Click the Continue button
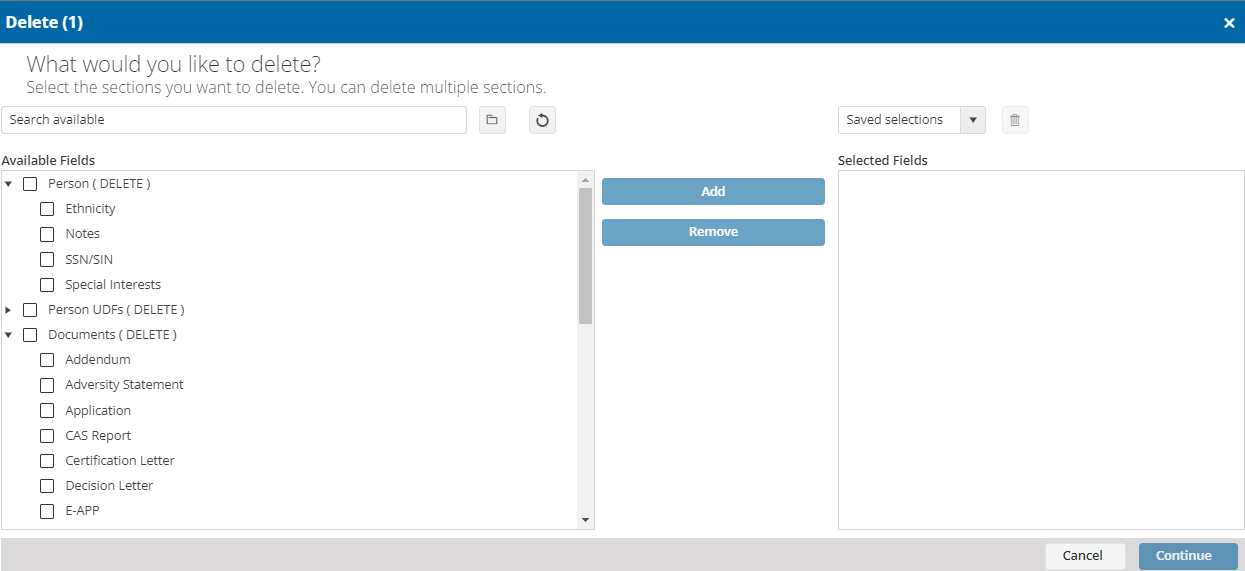 (x=1188, y=556)
